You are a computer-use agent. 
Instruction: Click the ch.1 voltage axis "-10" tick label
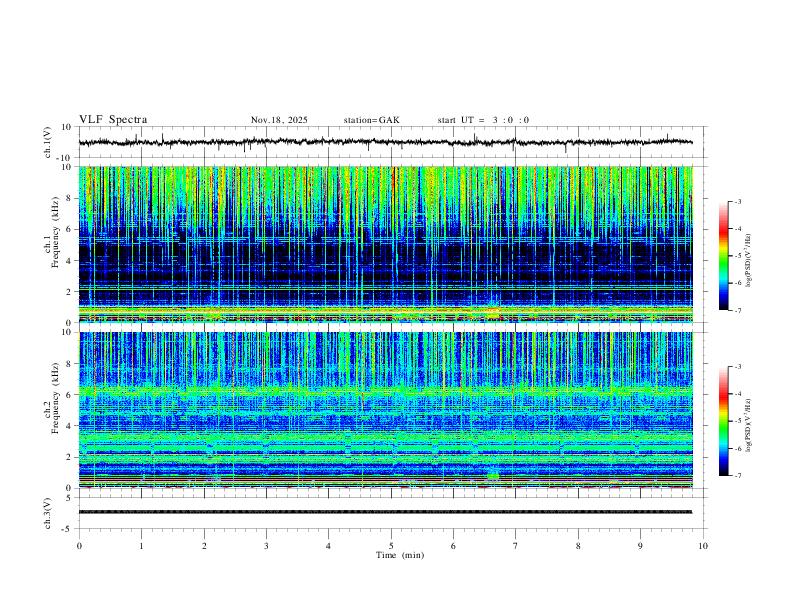tap(65, 158)
